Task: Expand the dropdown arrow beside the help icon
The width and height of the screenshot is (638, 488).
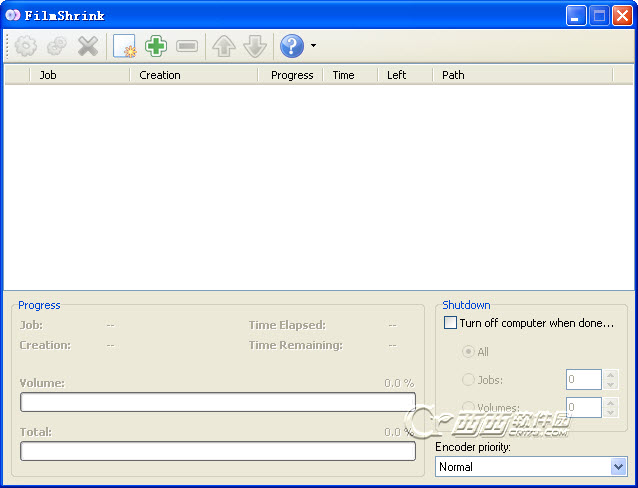Action: 313,46
